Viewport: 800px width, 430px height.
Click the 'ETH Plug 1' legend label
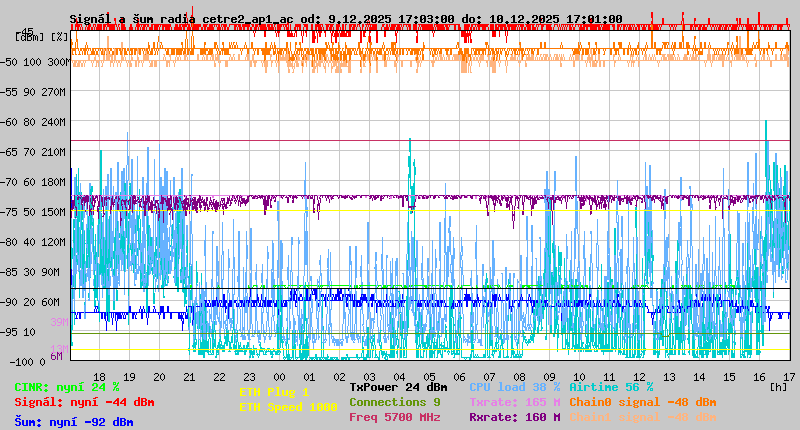pos(274,392)
